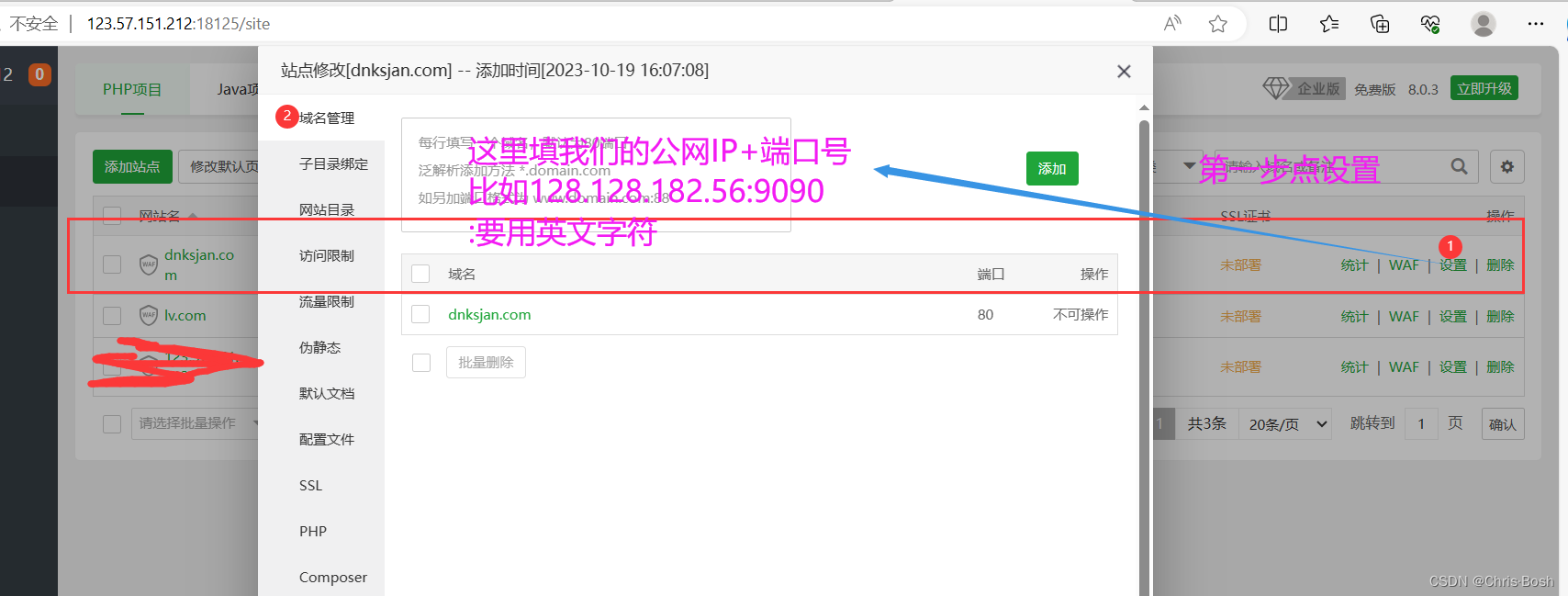Open 流量限制 menu item
The height and width of the screenshot is (596, 1568).
pyautogui.click(x=327, y=301)
